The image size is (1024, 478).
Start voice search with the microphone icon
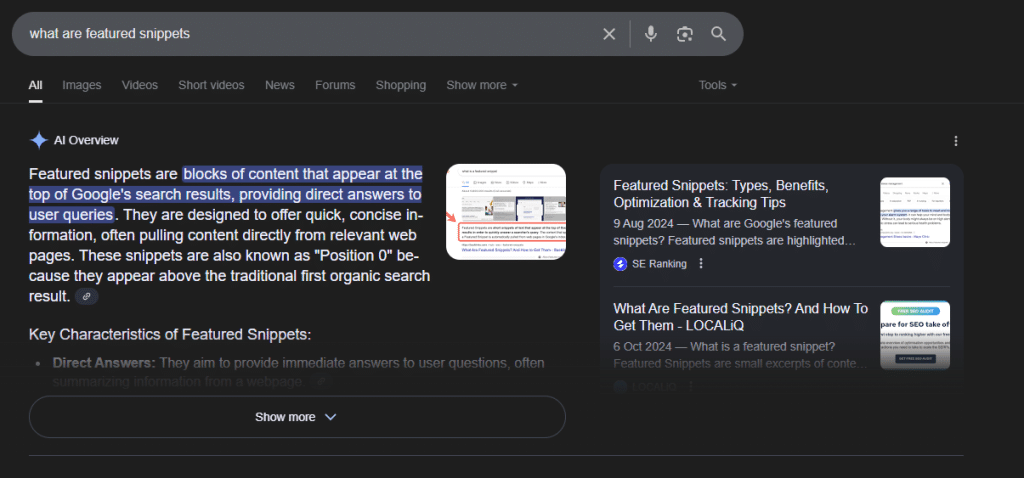coord(650,34)
